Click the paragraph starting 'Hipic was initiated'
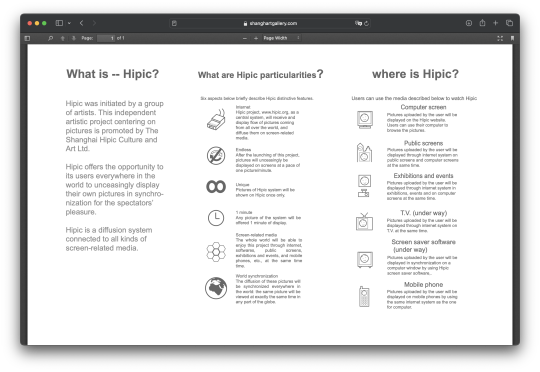The image size is (540, 372). pos(115,126)
